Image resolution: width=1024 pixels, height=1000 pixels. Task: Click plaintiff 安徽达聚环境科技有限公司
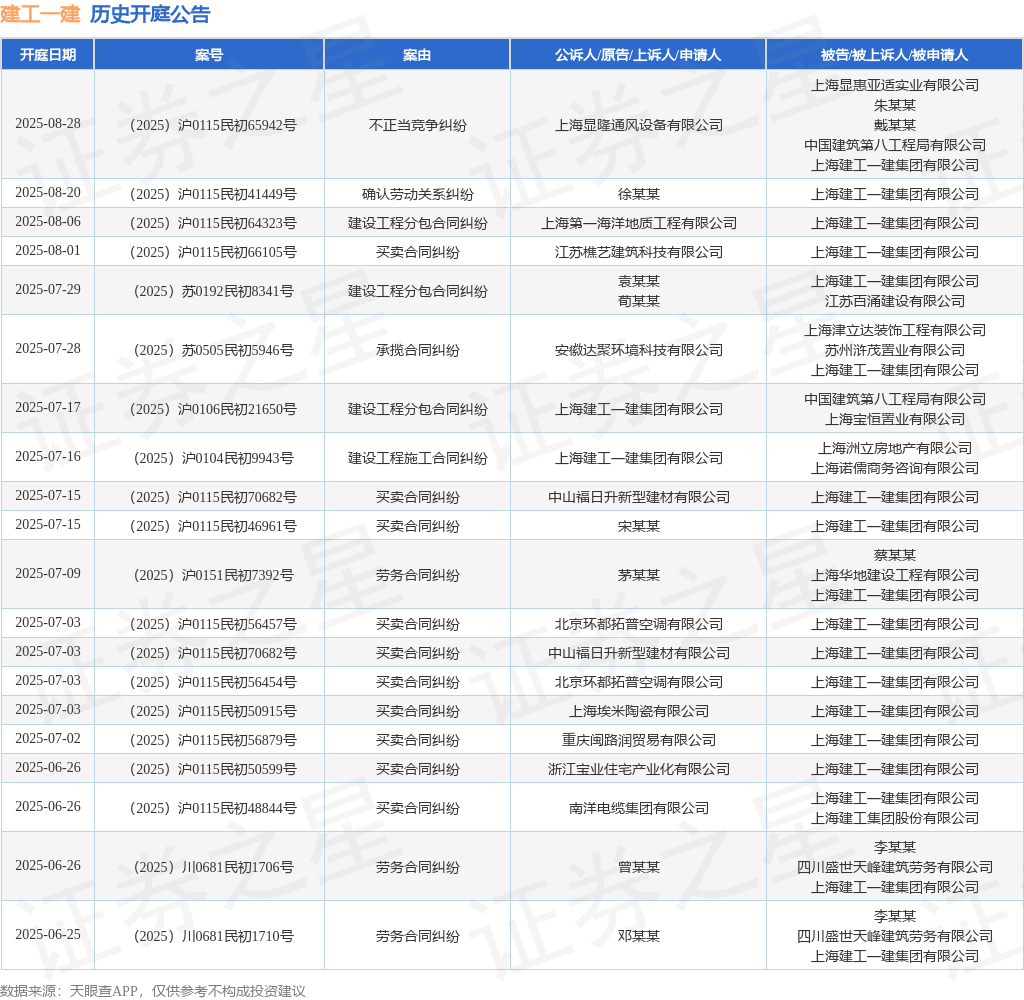pyautogui.click(x=639, y=350)
